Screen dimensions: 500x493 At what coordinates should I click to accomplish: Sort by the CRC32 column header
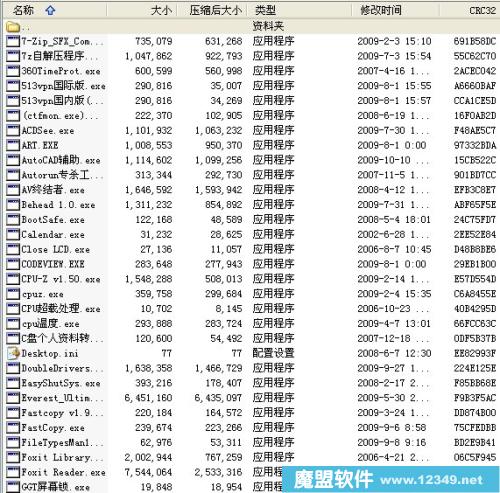click(x=482, y=10)
